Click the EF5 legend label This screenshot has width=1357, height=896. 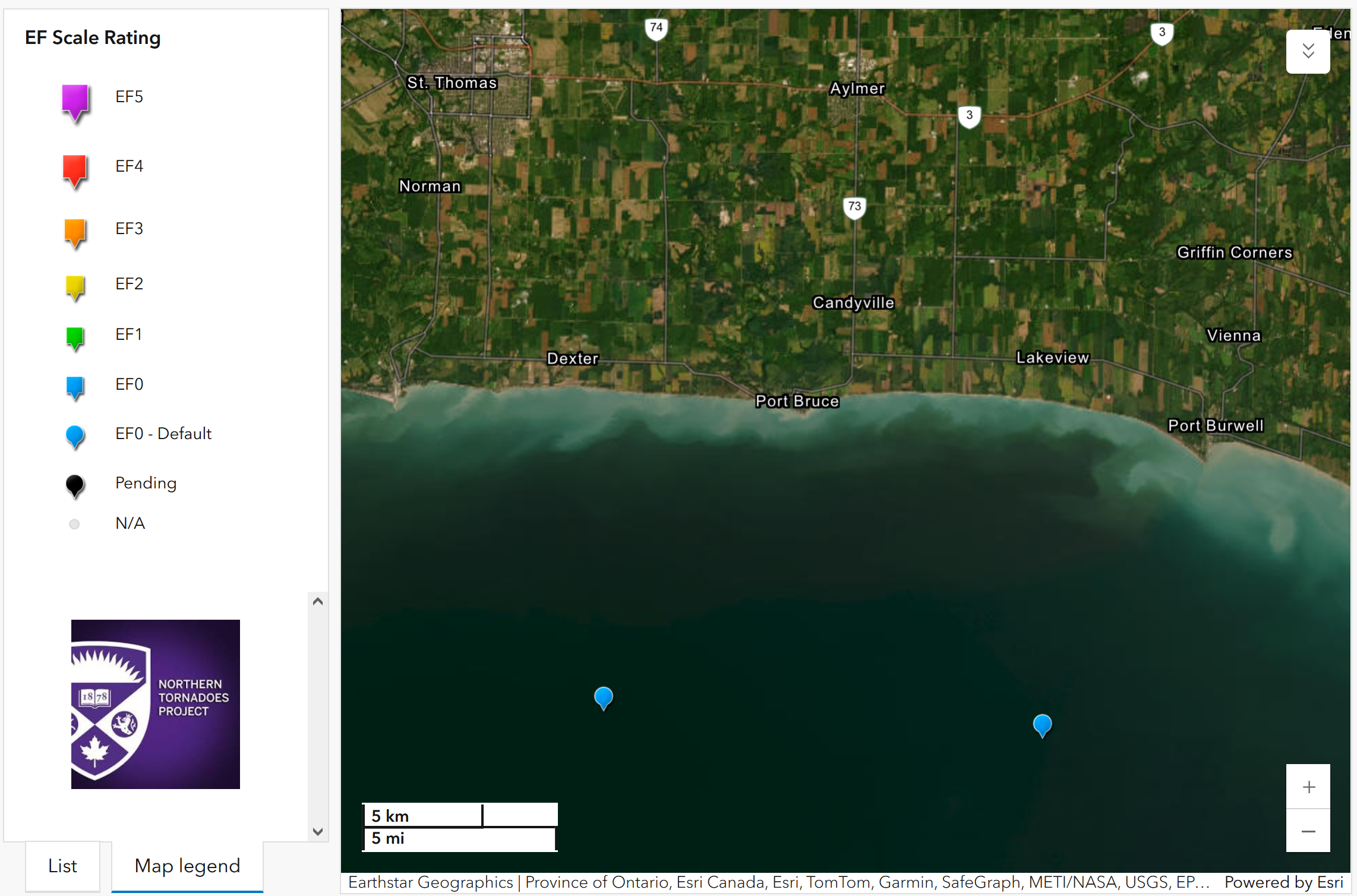coord(129,97)
